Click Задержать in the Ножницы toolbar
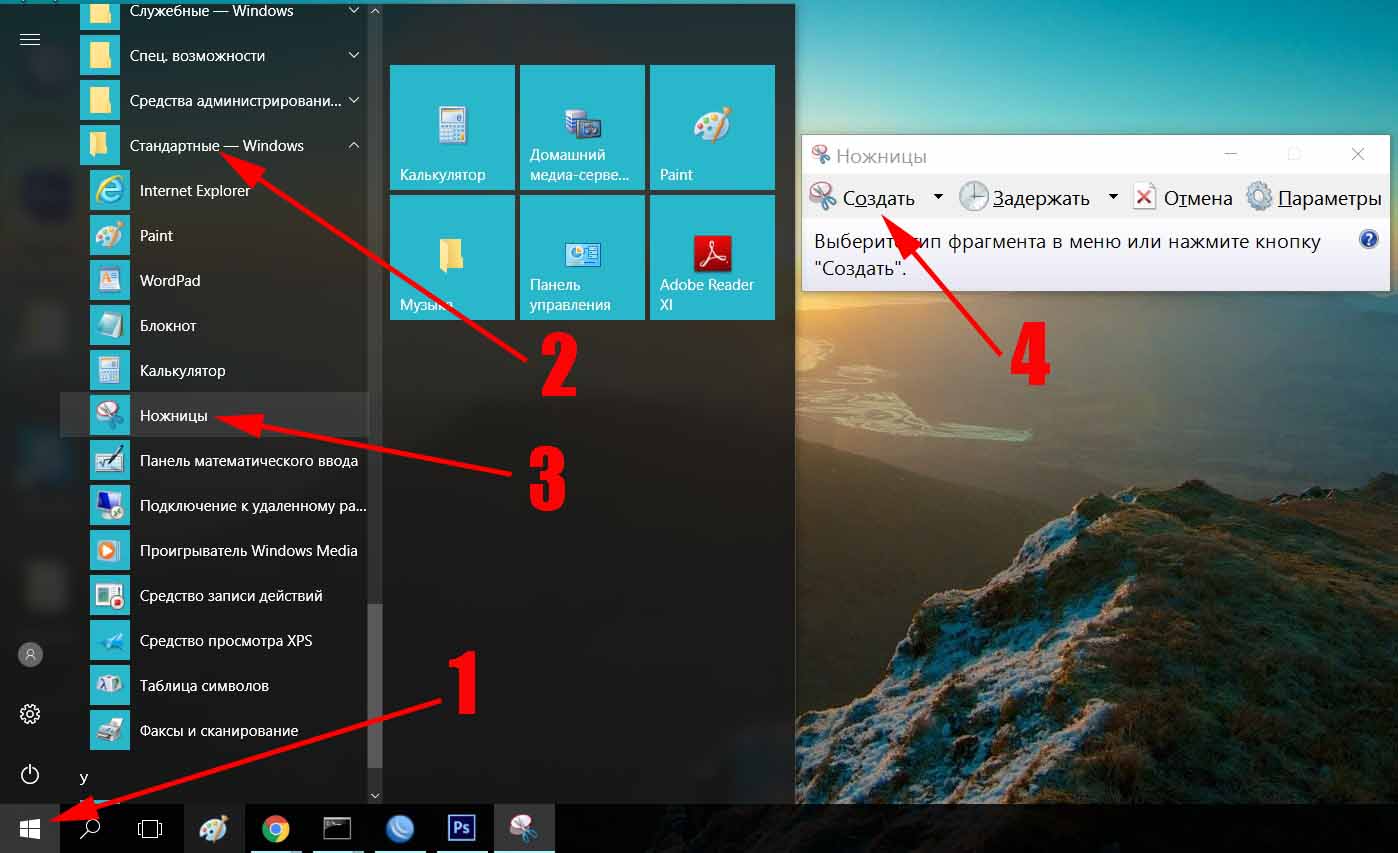Screen dimensions: 1398x853 1025,197
